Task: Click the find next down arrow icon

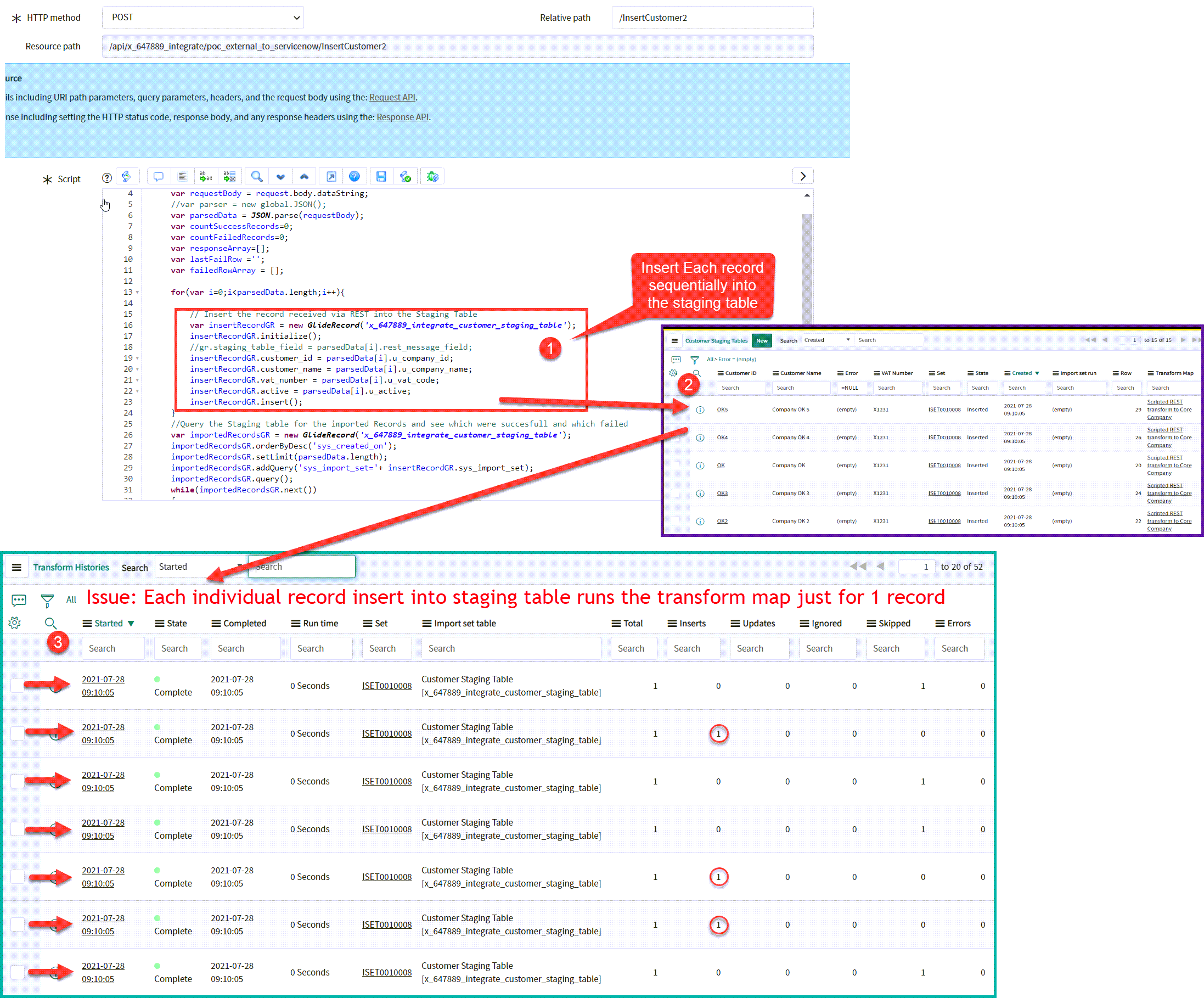Action: coord(280,177)
